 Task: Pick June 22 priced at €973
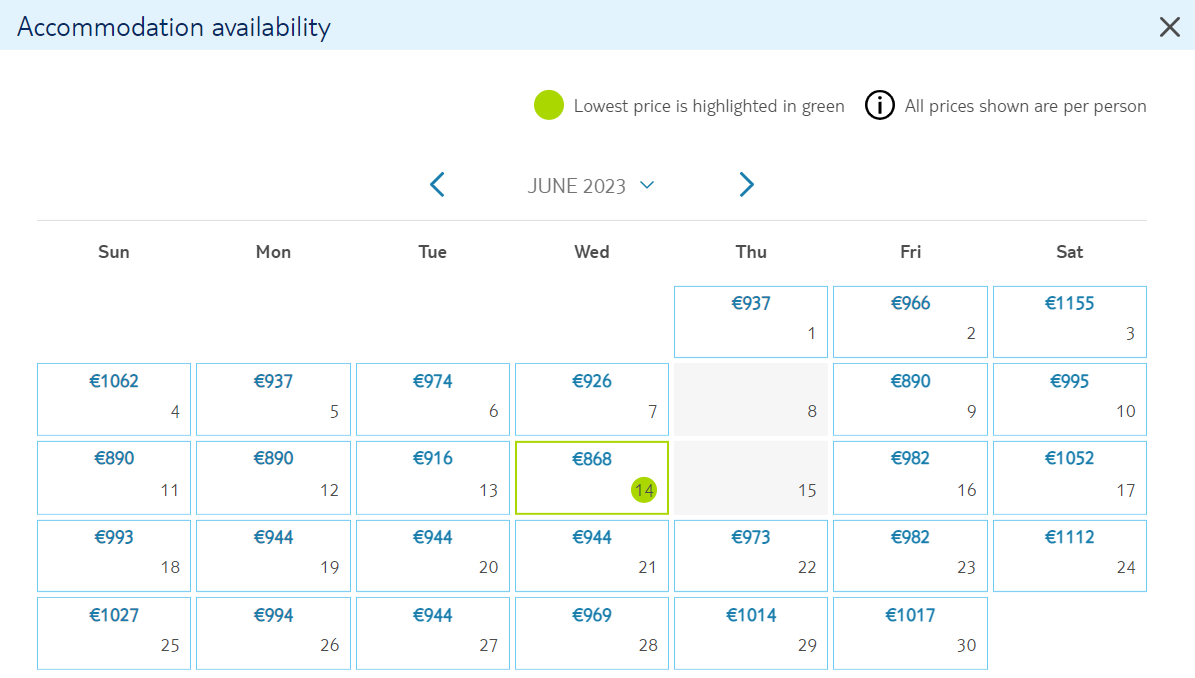751,555
